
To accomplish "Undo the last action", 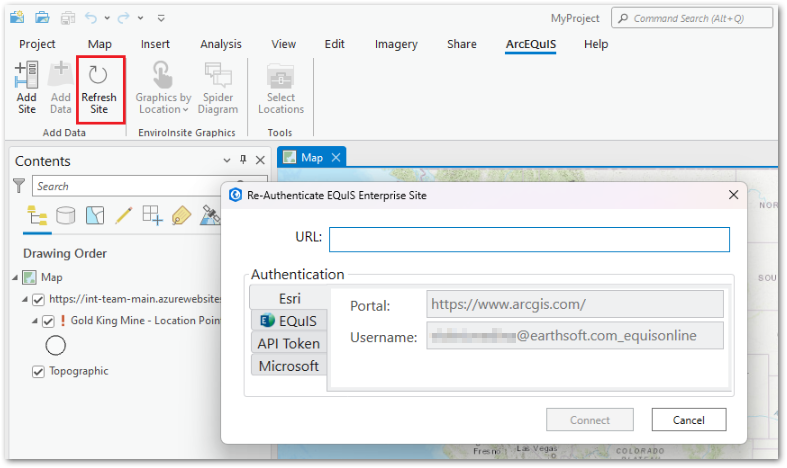I will point(91,18).
